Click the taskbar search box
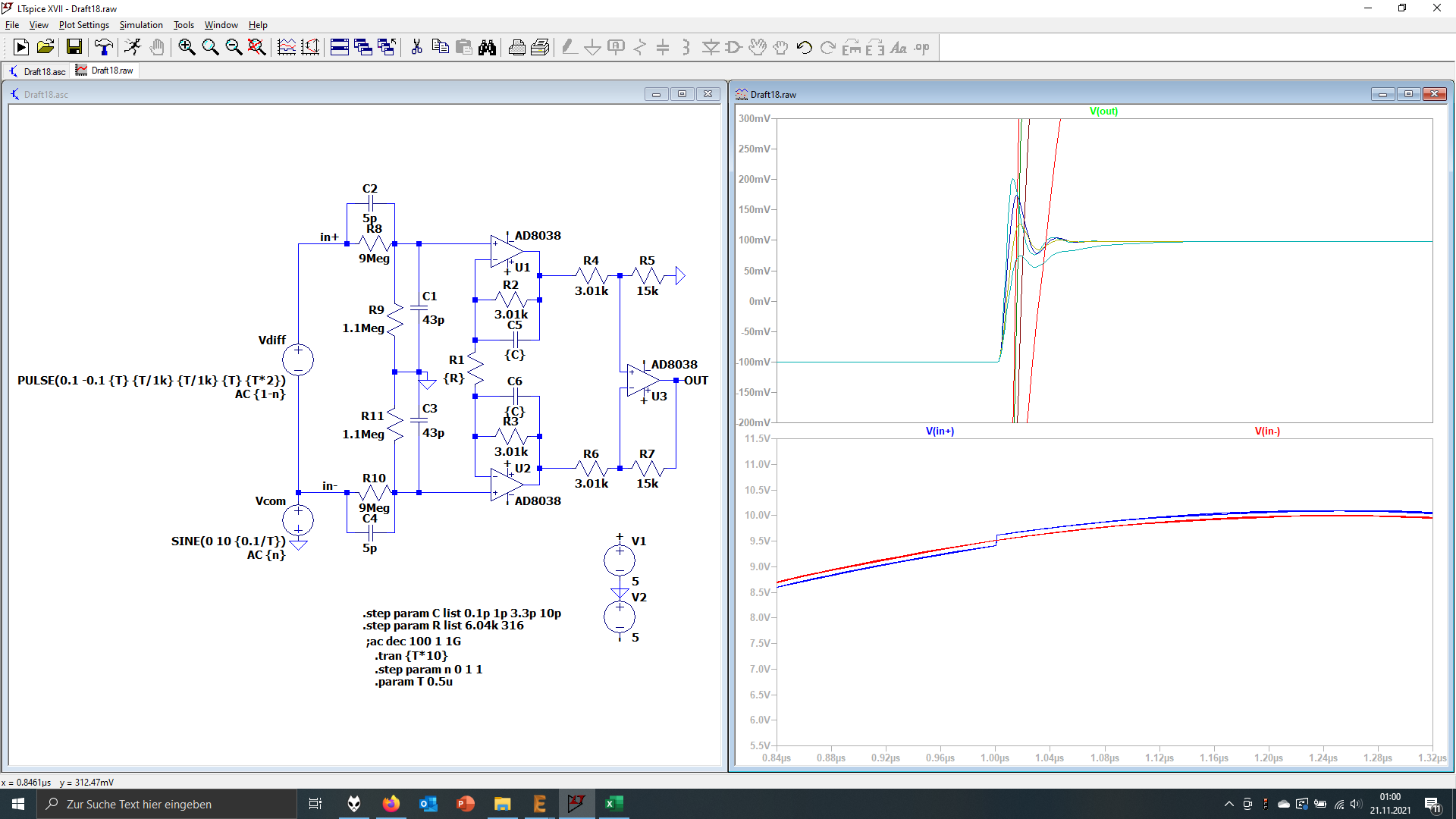This screenshot has height=819, width=1456. coord(166,804)
